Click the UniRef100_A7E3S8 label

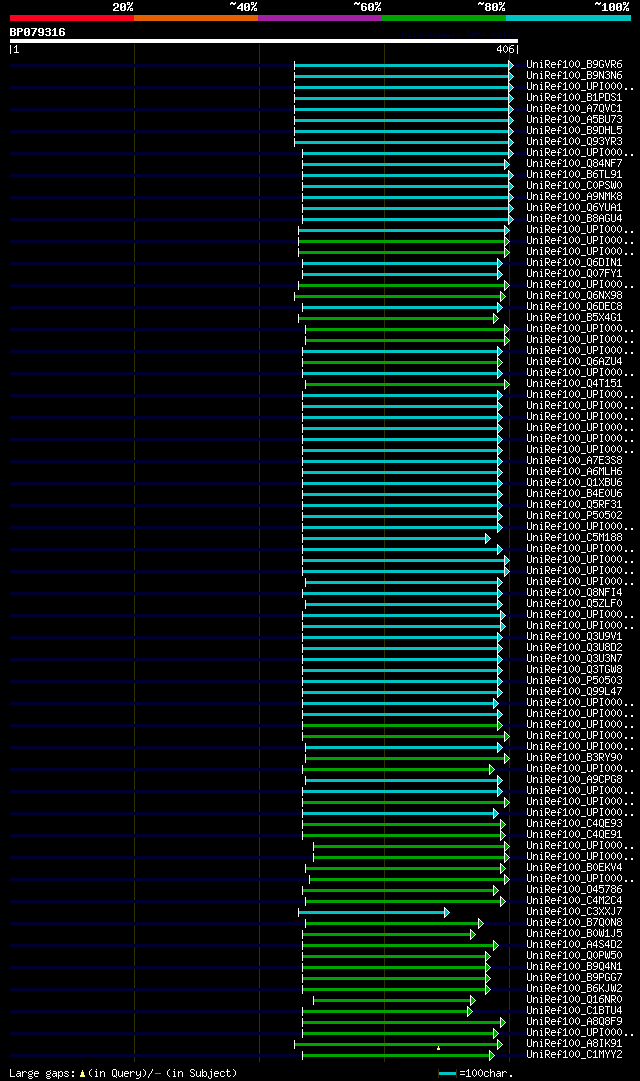(574, 461)
